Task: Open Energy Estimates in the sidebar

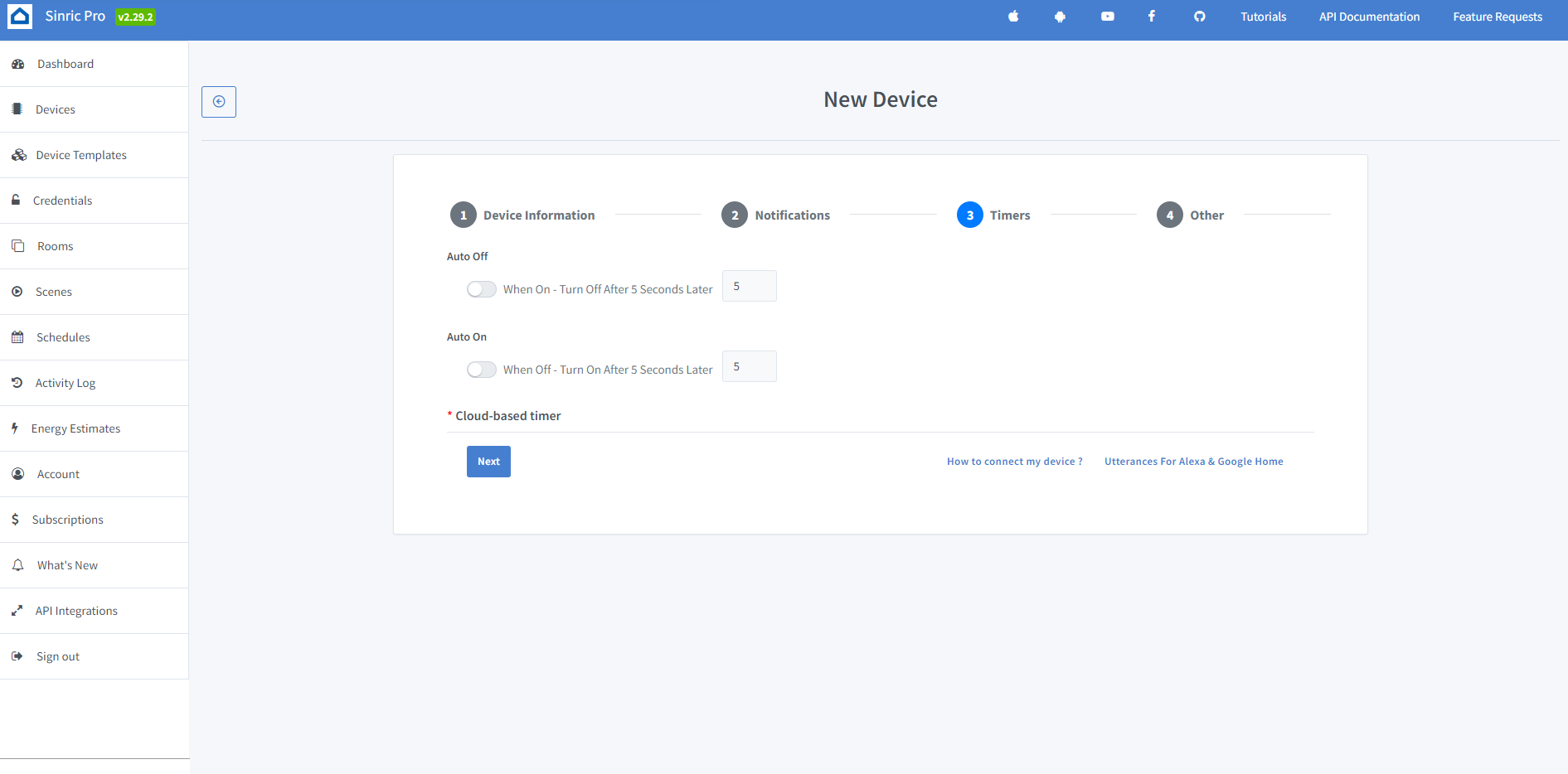Action: point(95,428)
